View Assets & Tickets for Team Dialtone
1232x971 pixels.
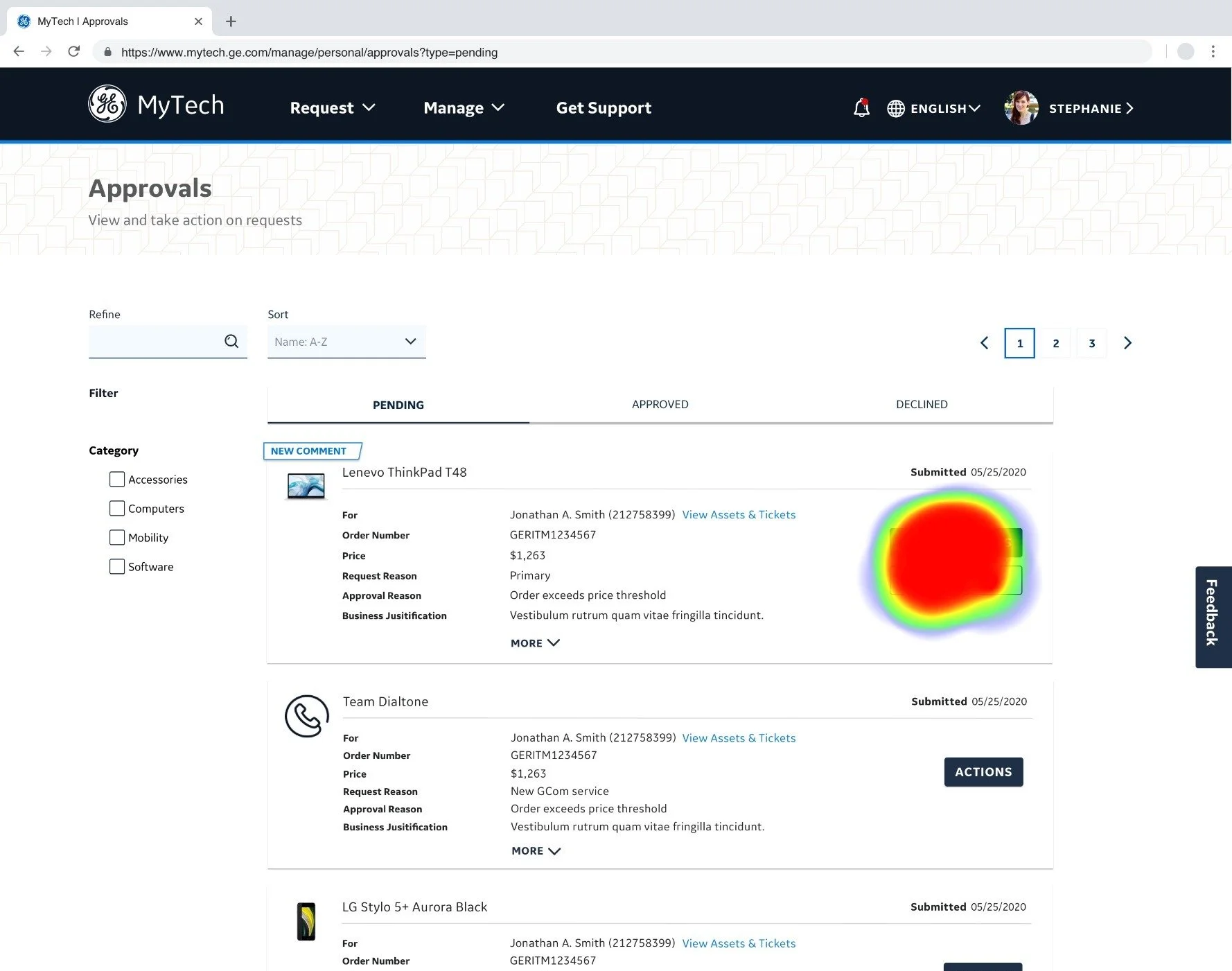(x=739, y=737)
